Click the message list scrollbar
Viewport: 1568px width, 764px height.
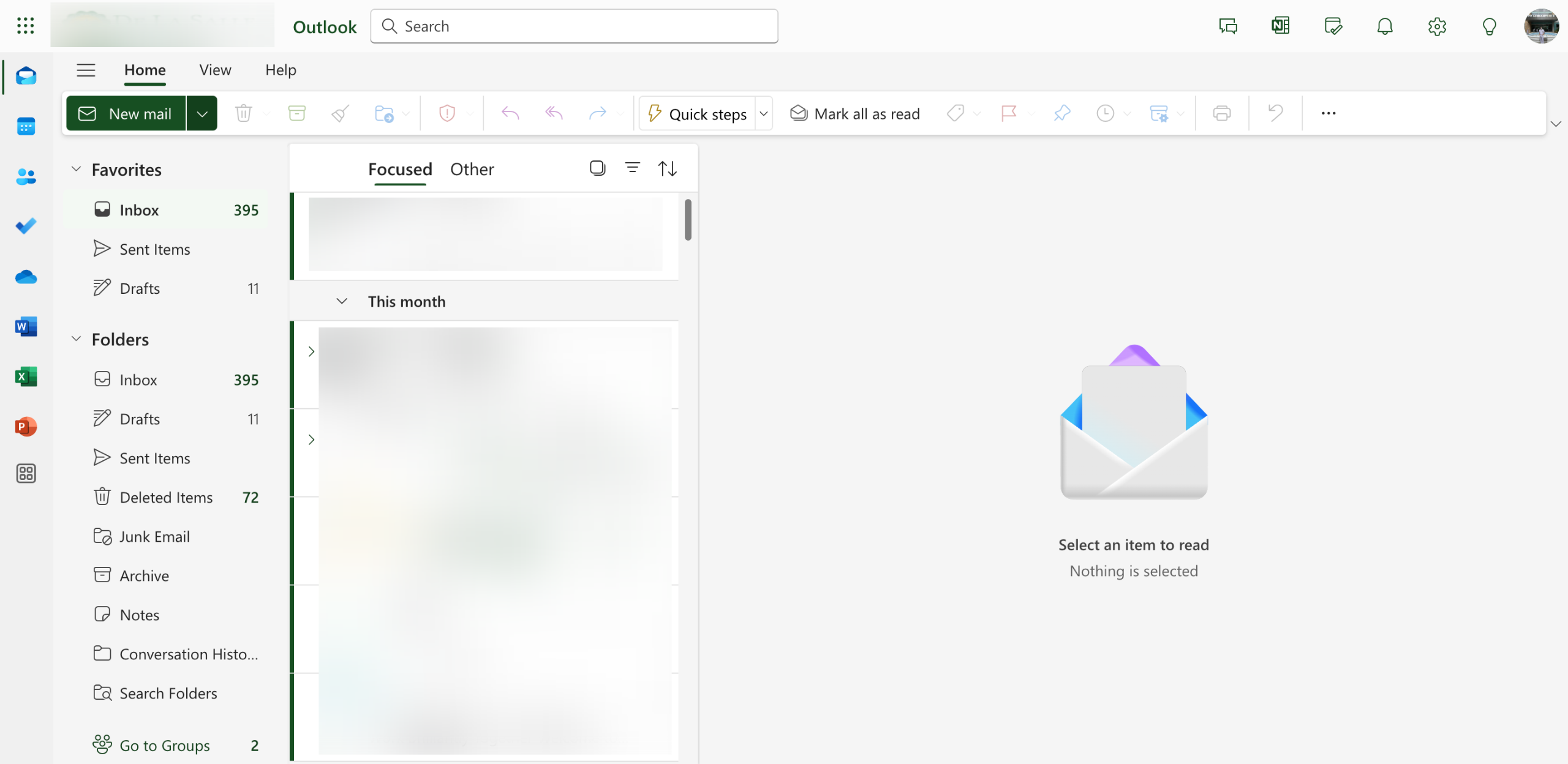click(688, 220)
